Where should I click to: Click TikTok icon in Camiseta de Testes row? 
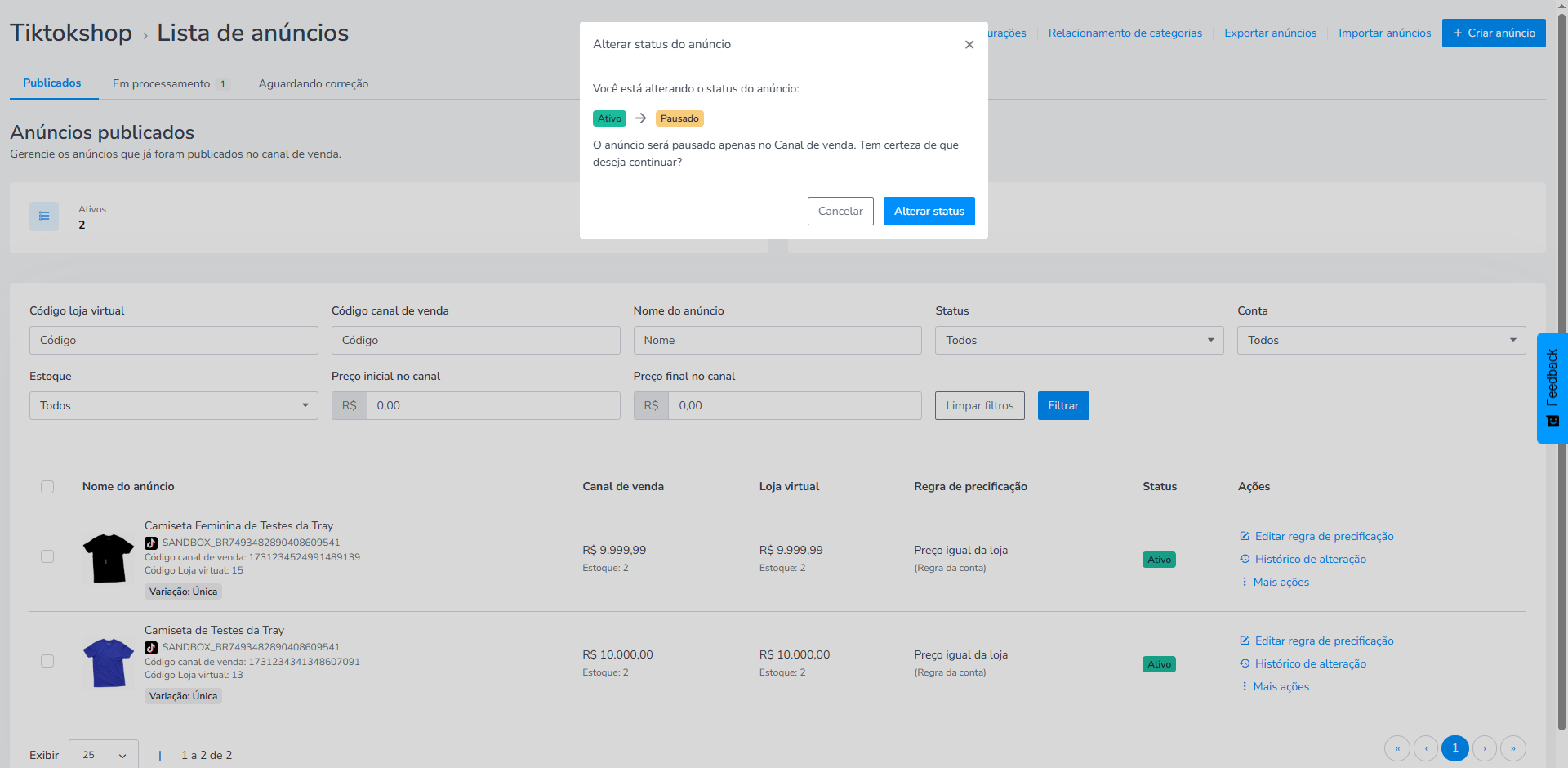click(151, 647)
